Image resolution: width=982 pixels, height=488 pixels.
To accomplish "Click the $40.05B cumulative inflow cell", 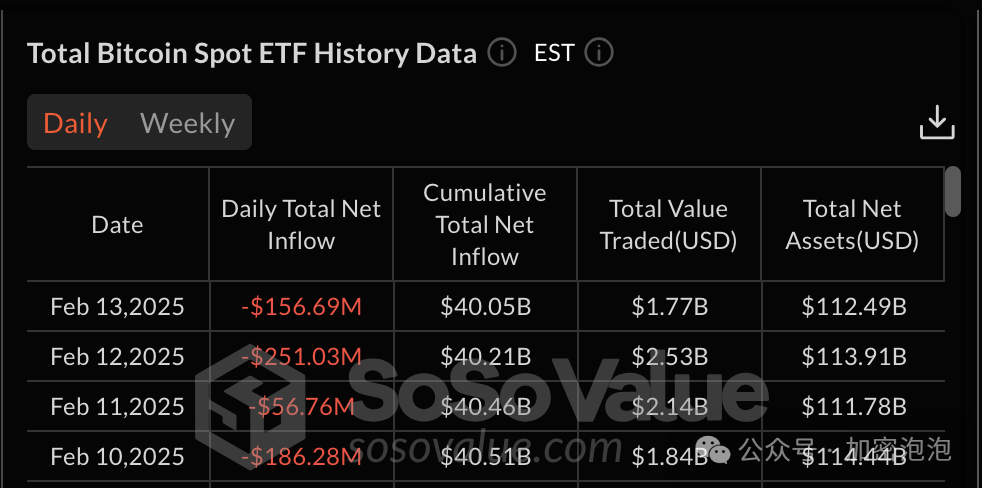I will [486, 306].
